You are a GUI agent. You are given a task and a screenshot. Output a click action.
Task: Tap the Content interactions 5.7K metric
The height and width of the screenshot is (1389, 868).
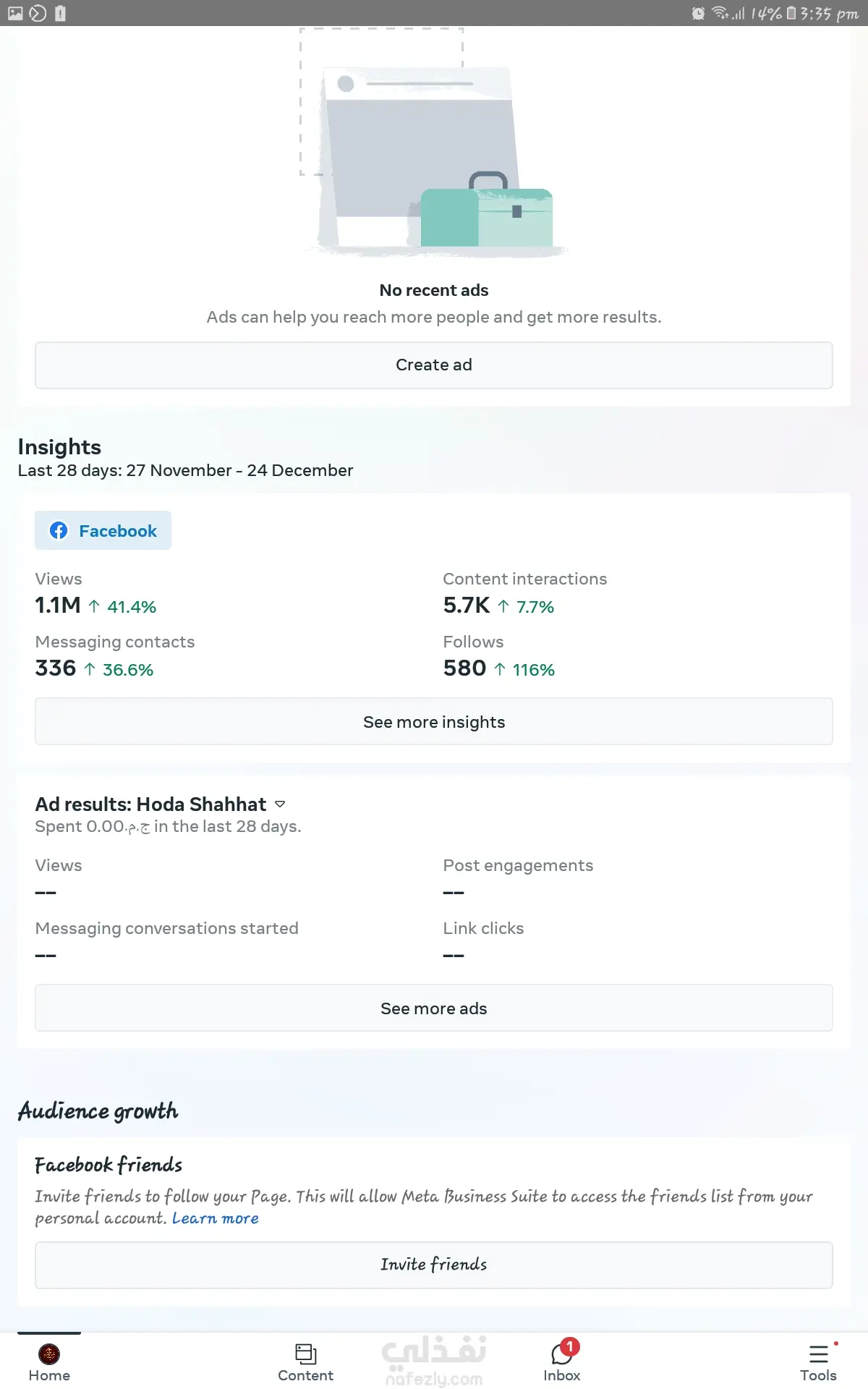point(467,605)
